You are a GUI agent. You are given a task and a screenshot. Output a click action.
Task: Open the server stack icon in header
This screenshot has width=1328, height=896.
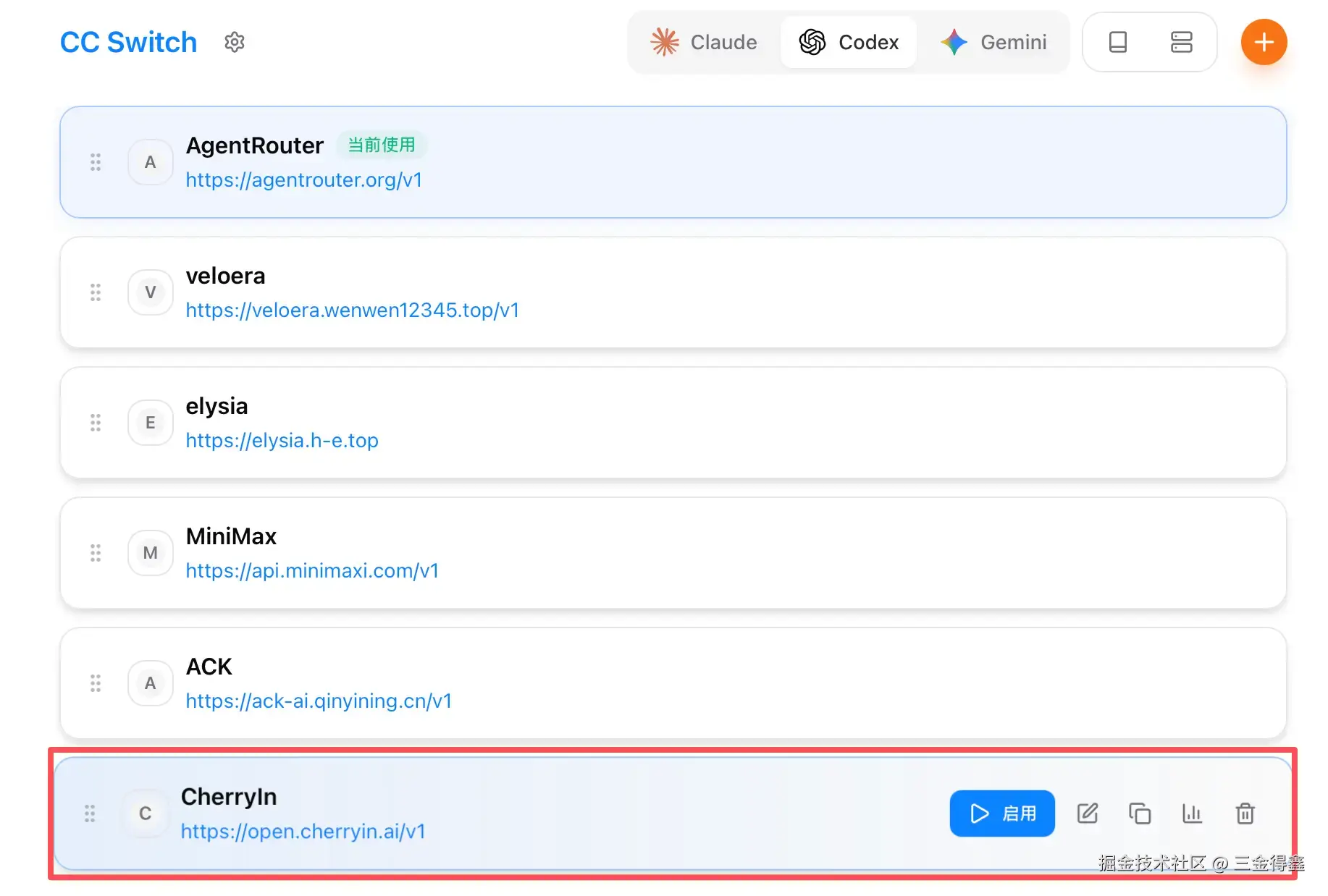1181,42
